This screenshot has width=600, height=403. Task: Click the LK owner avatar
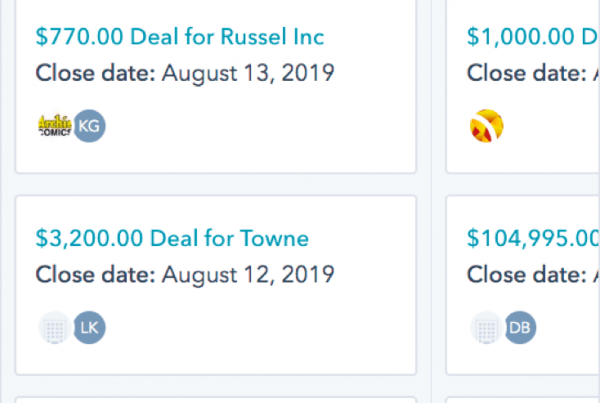(x=89, y=326)
